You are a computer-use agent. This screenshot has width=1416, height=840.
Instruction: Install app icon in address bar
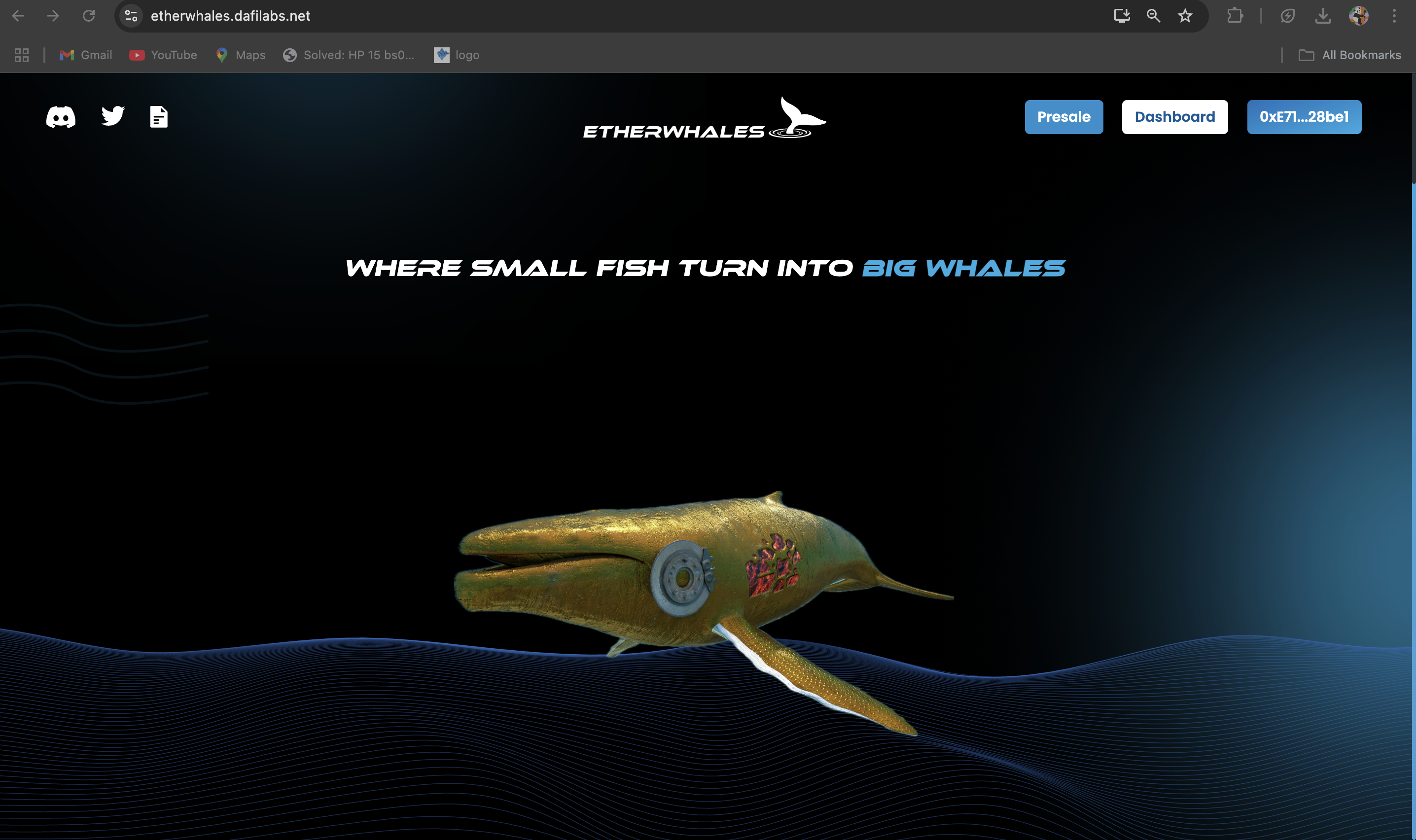(1122, 16)
